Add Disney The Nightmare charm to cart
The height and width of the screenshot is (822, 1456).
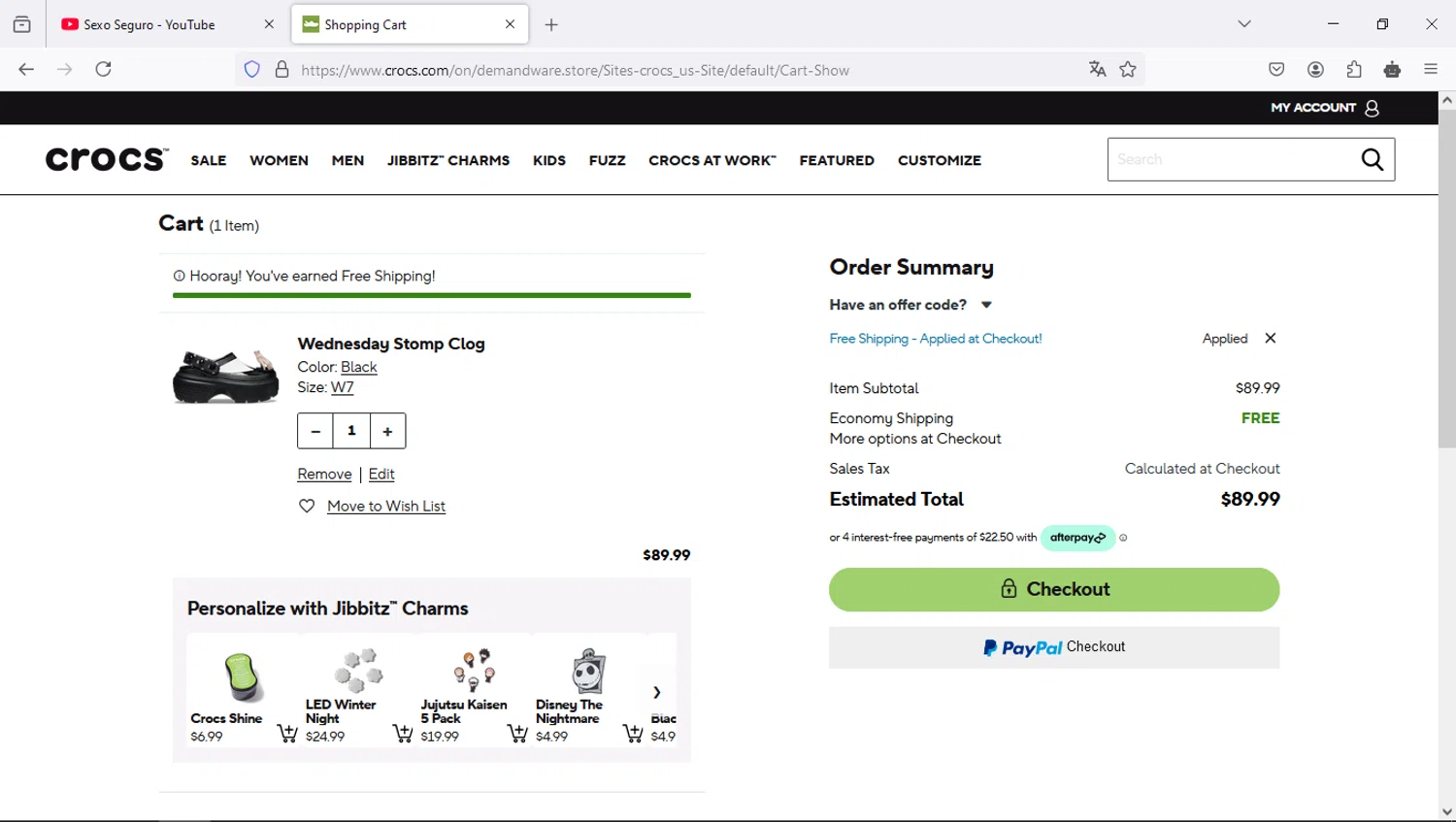click(x=633, y=734)
